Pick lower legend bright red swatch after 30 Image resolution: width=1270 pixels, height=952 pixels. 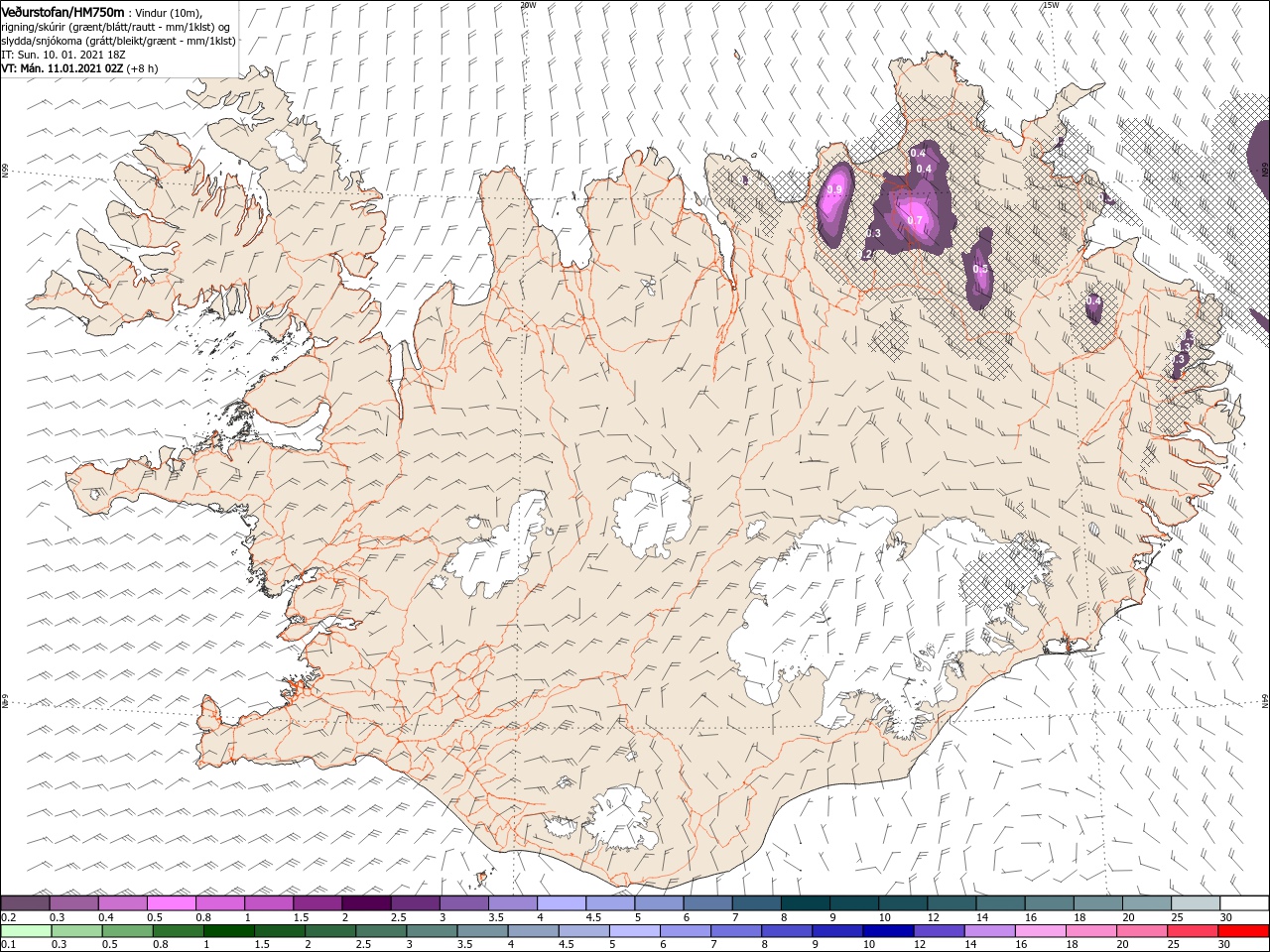click(1244, 931)
